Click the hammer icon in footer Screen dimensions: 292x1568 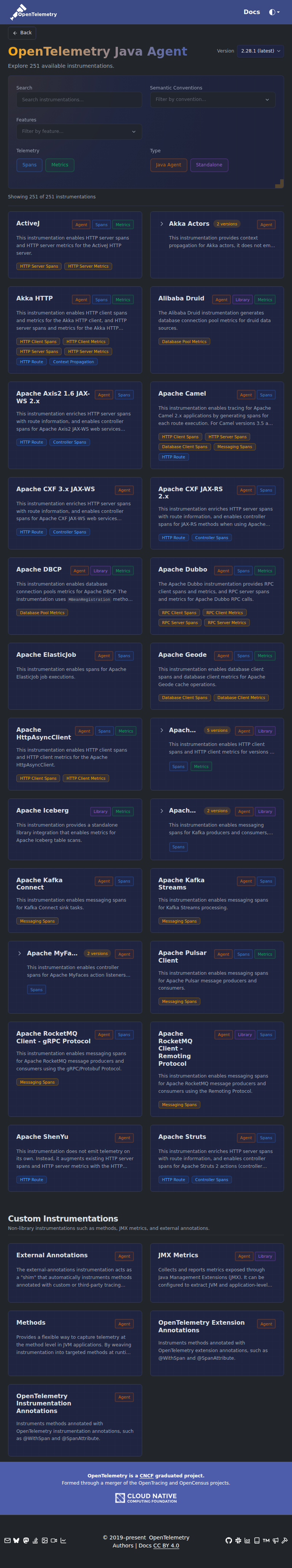click(284, 1541)
